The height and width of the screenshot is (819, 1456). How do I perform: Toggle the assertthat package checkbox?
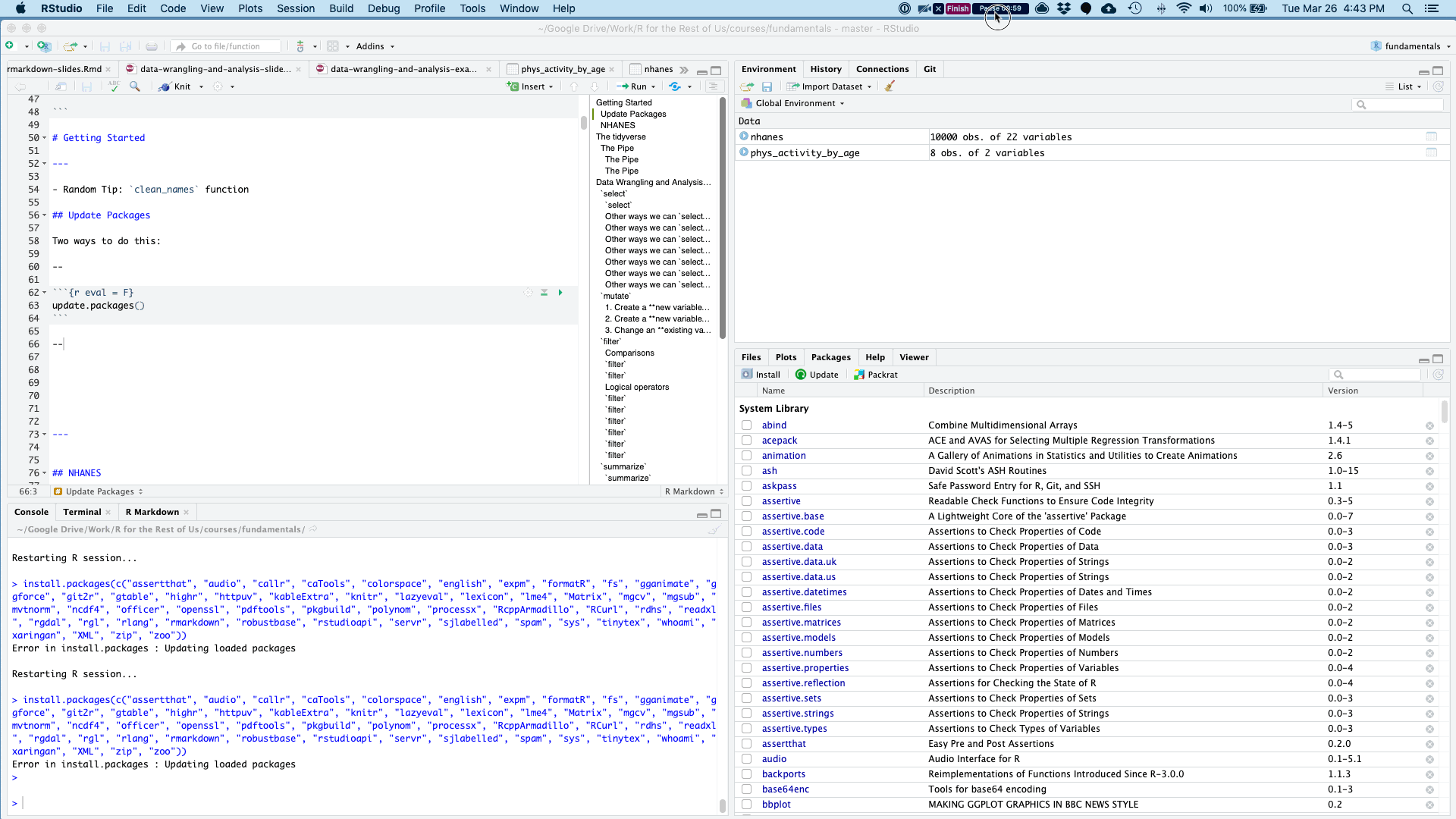747,744
